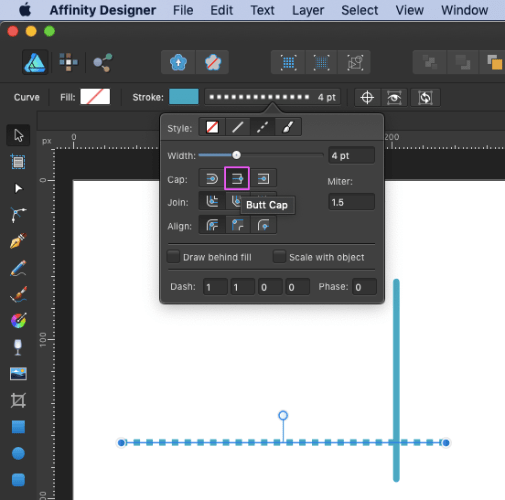
Task: Click the right end node of dashed line
Action: pos(446,443)
